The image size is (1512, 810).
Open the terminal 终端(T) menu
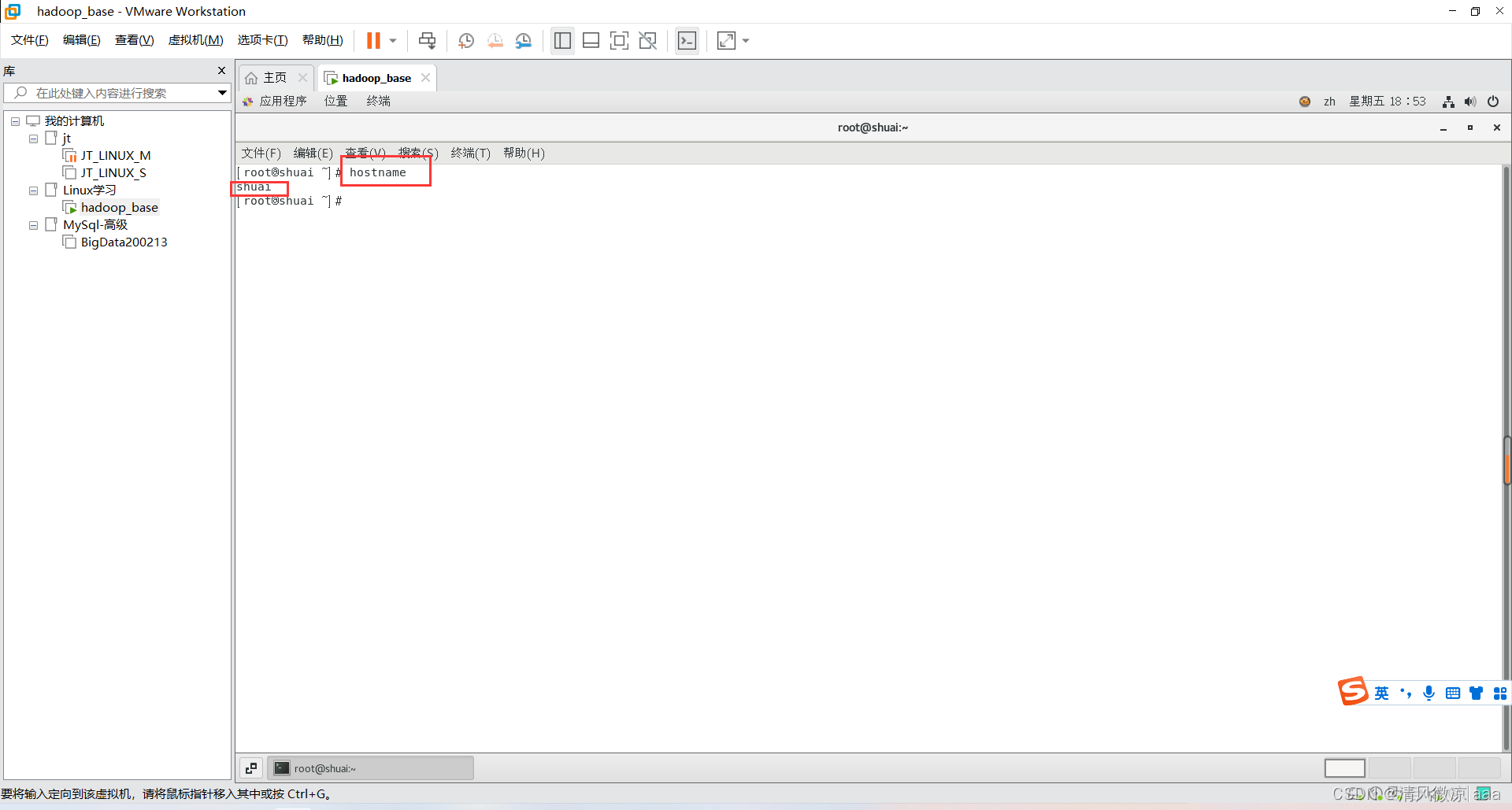click(470, 153)
